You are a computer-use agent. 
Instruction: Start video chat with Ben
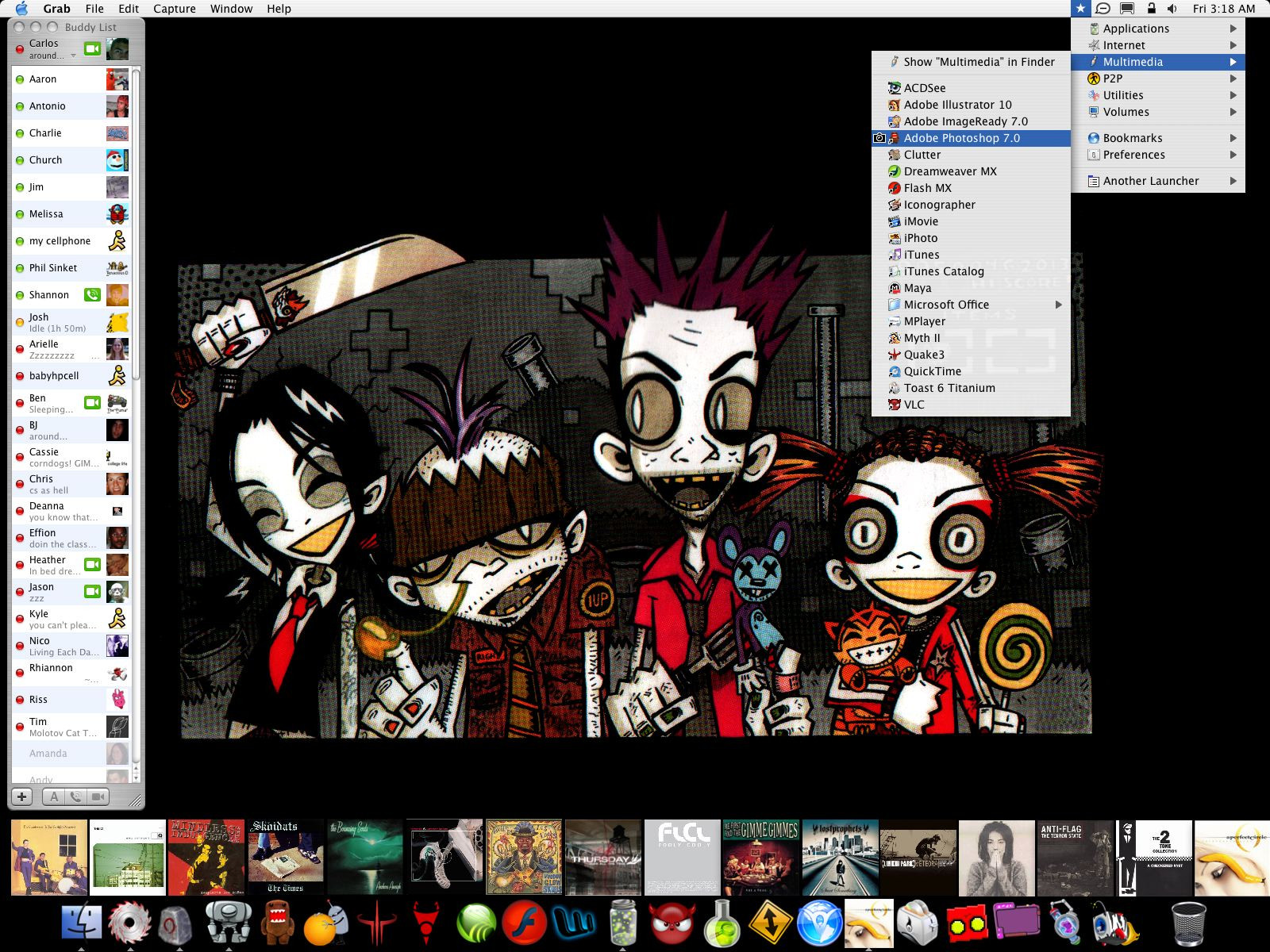(92, 403)
